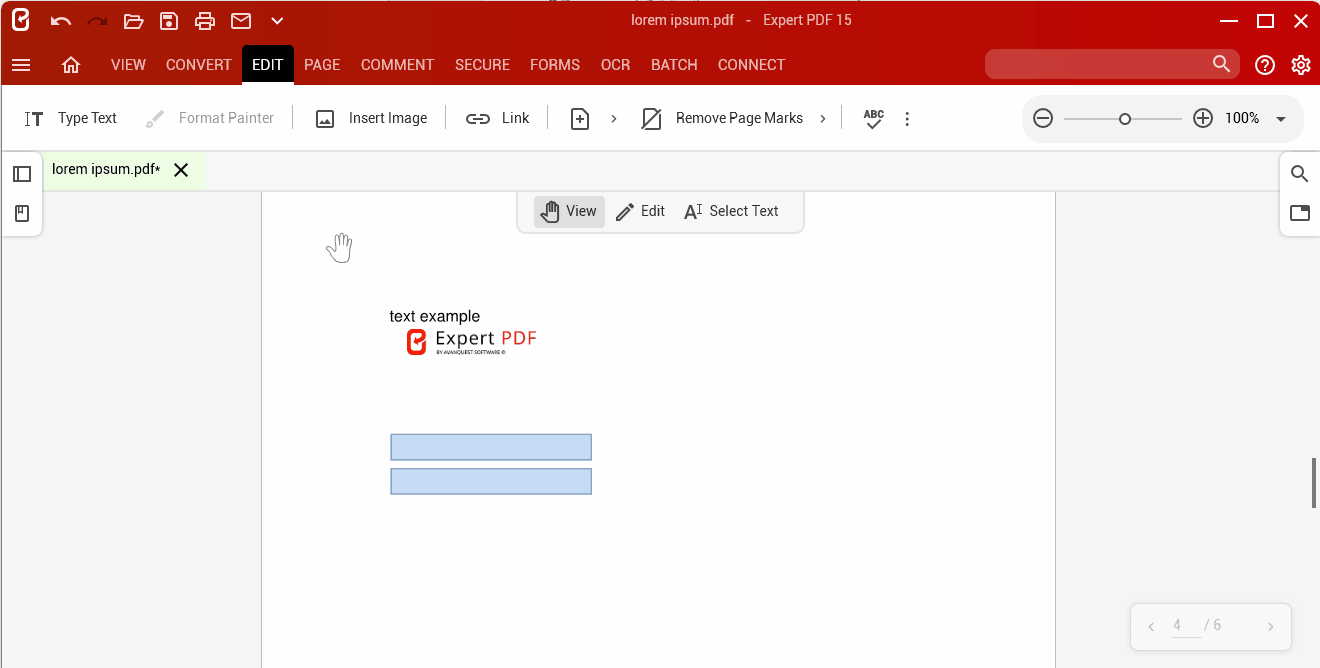Expand arrow next to add page icon
Image resolution: width=1320 pixels, height=668 pixels.
click(614, 119)
